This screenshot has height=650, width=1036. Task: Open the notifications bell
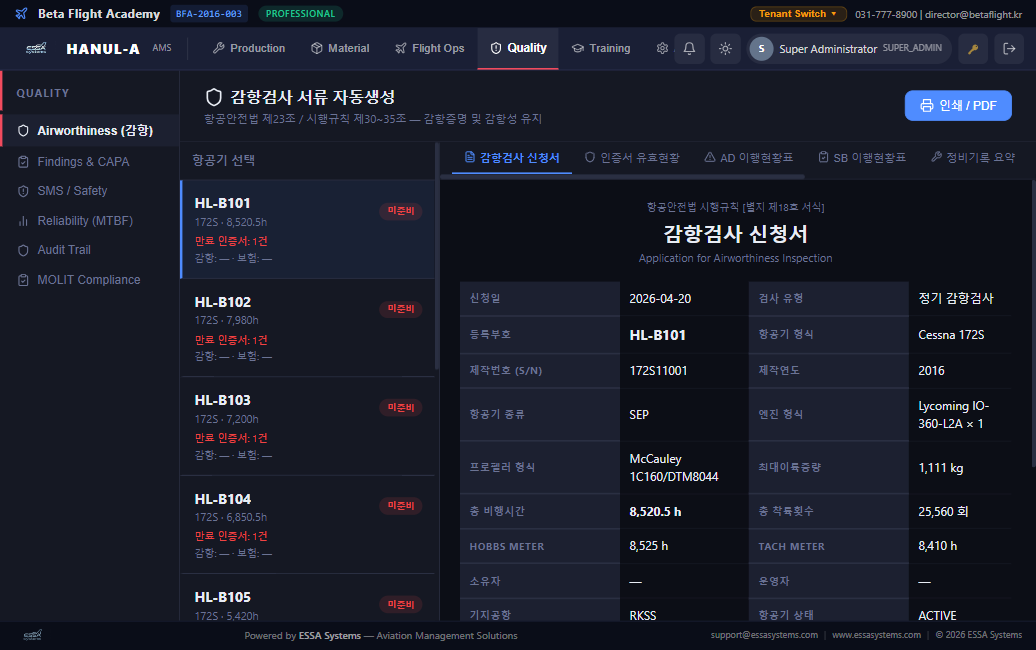pyautogui.click(x=689, y=49)
